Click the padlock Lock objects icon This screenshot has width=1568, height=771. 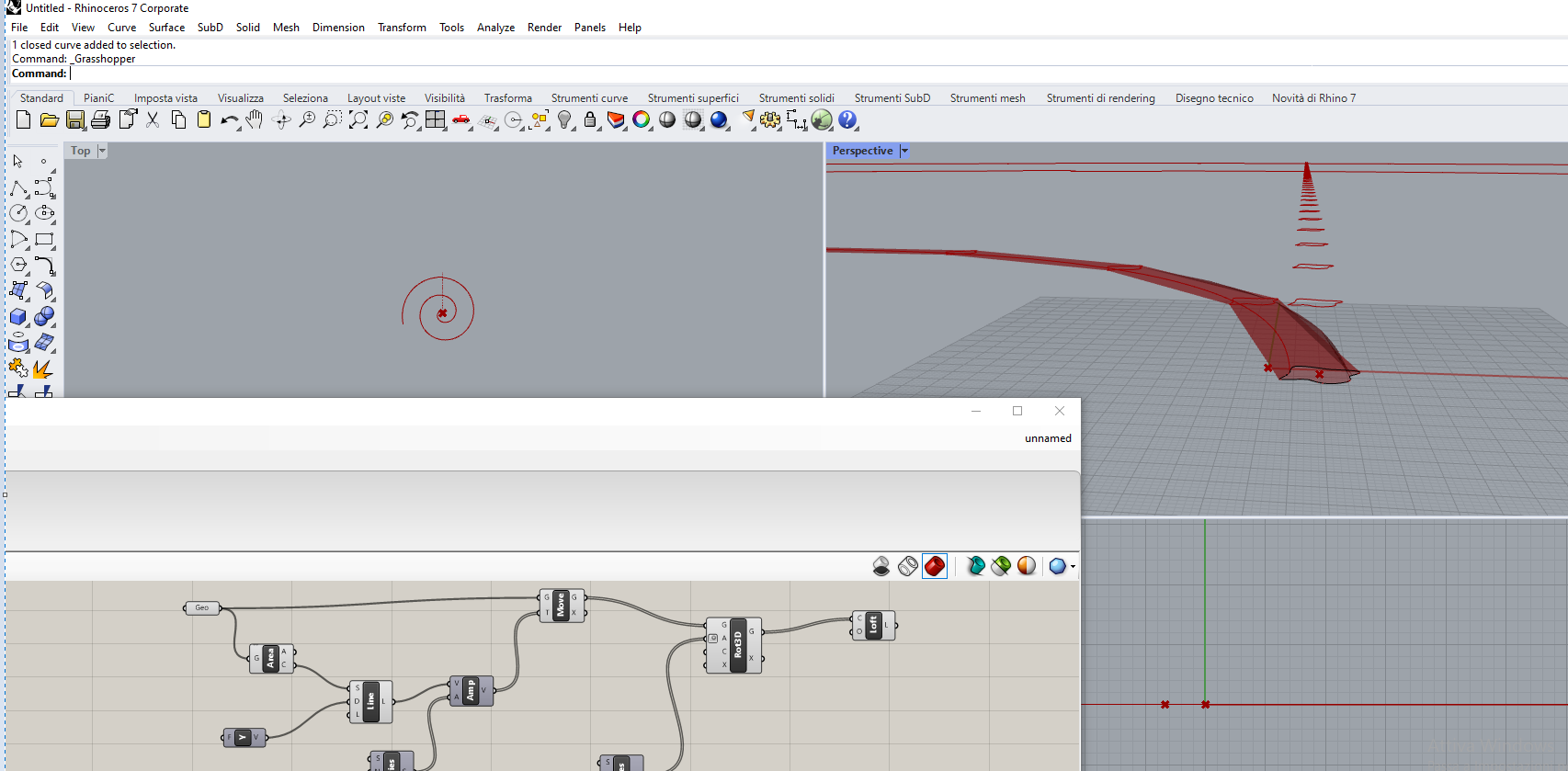pyautogui.click(x=590, y=119)
